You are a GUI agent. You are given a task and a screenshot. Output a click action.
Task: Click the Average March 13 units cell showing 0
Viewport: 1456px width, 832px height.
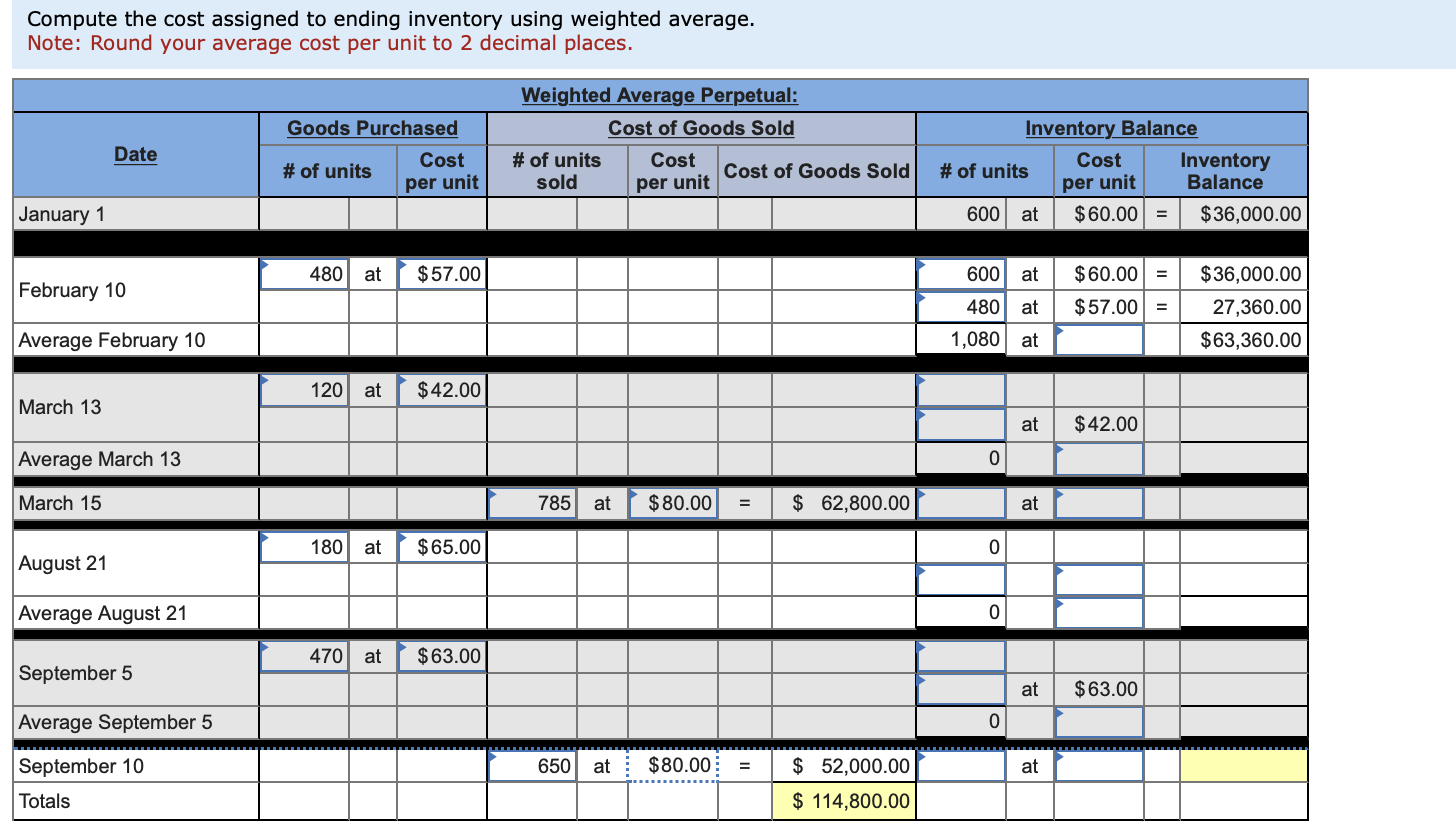(961, 459)
